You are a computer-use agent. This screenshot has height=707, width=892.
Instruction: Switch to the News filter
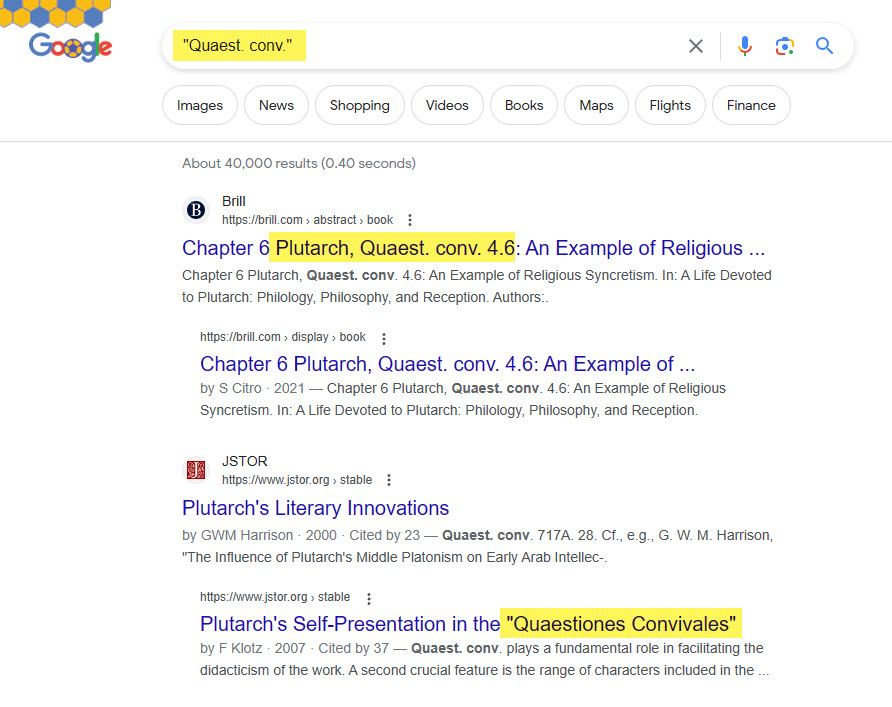276,105
